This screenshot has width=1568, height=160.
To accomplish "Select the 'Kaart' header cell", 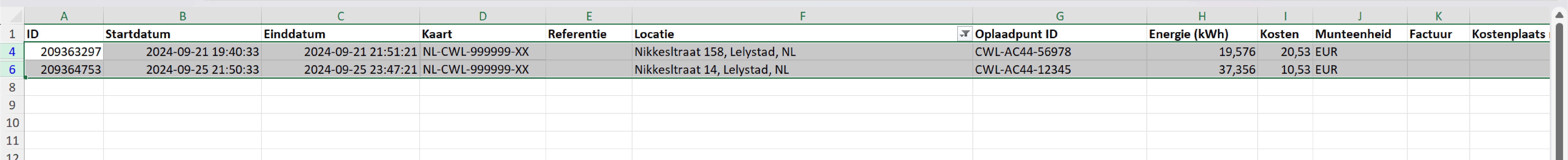I will tap(483, 34).
